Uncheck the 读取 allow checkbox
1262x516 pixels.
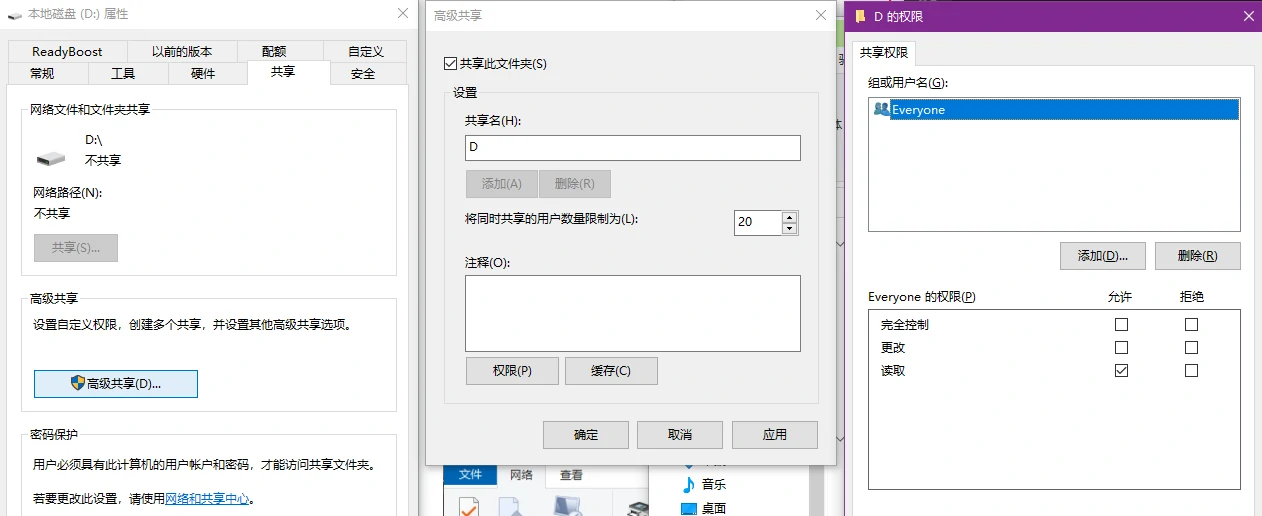point(1121,371)
